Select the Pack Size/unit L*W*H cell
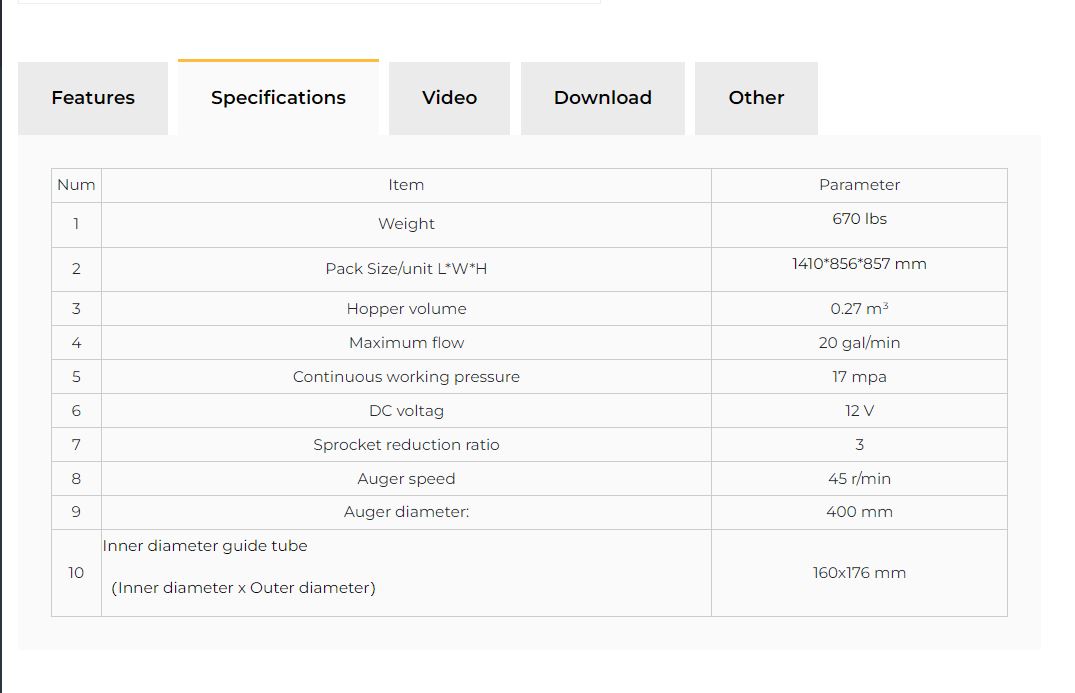This screenshot has height=693, width=1075. click(x=406, y=269)
